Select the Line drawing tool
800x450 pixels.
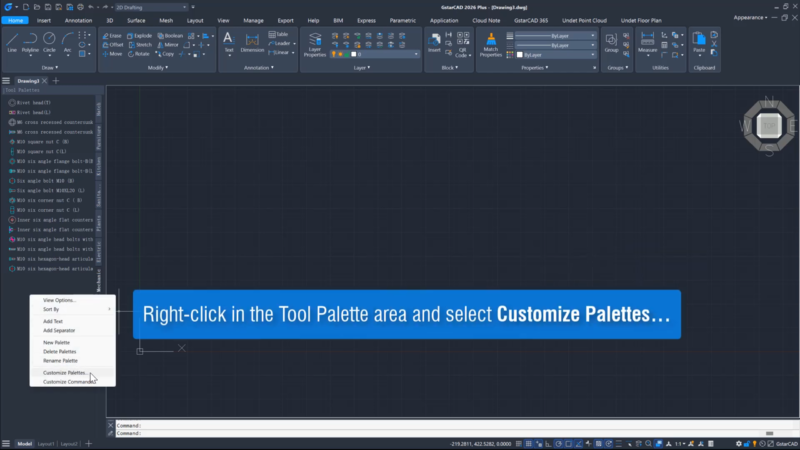pyautogui.click(x=12, y=41)
